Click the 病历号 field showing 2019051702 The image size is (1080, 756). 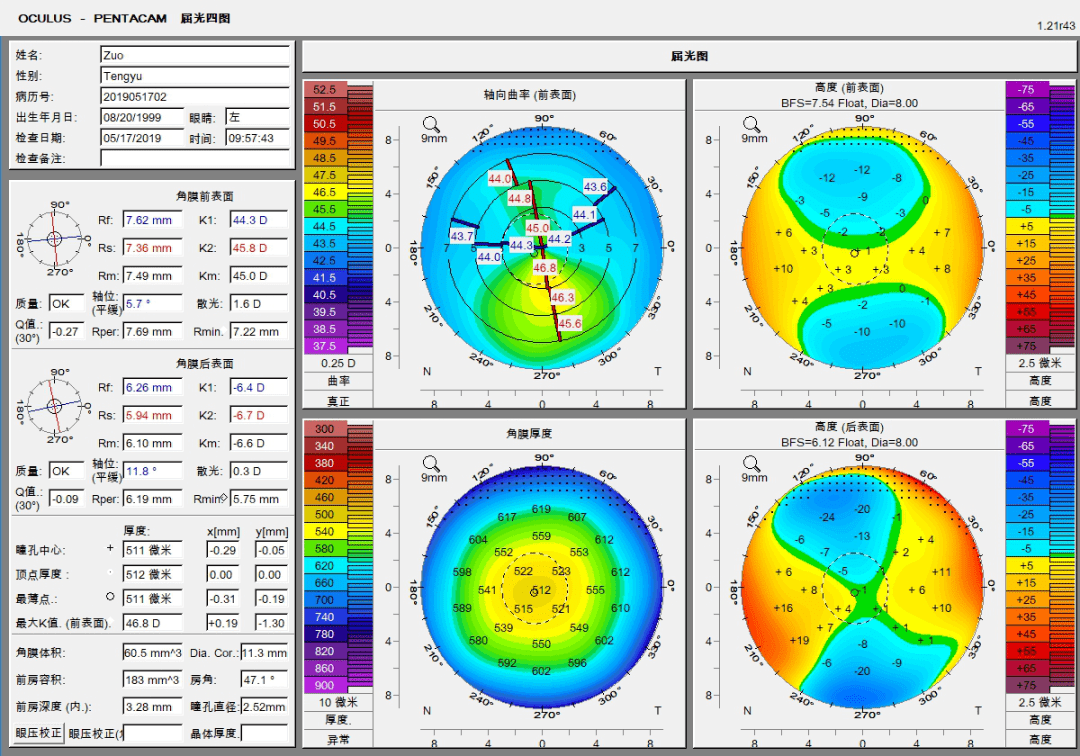point(195,96)
